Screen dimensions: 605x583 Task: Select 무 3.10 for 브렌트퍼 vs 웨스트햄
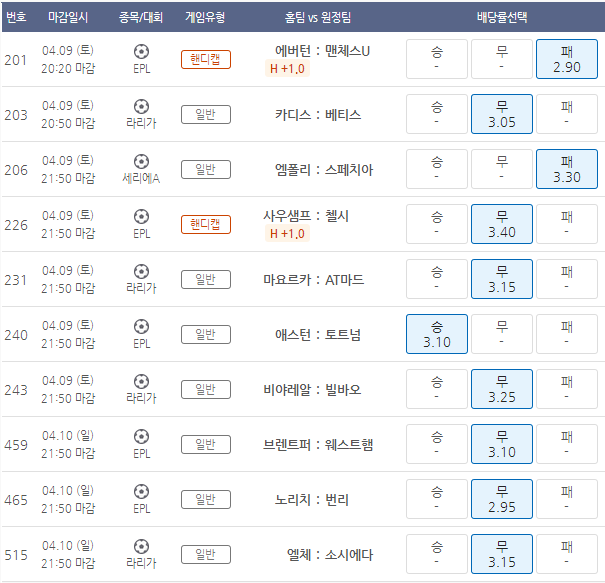coord(502,444)
